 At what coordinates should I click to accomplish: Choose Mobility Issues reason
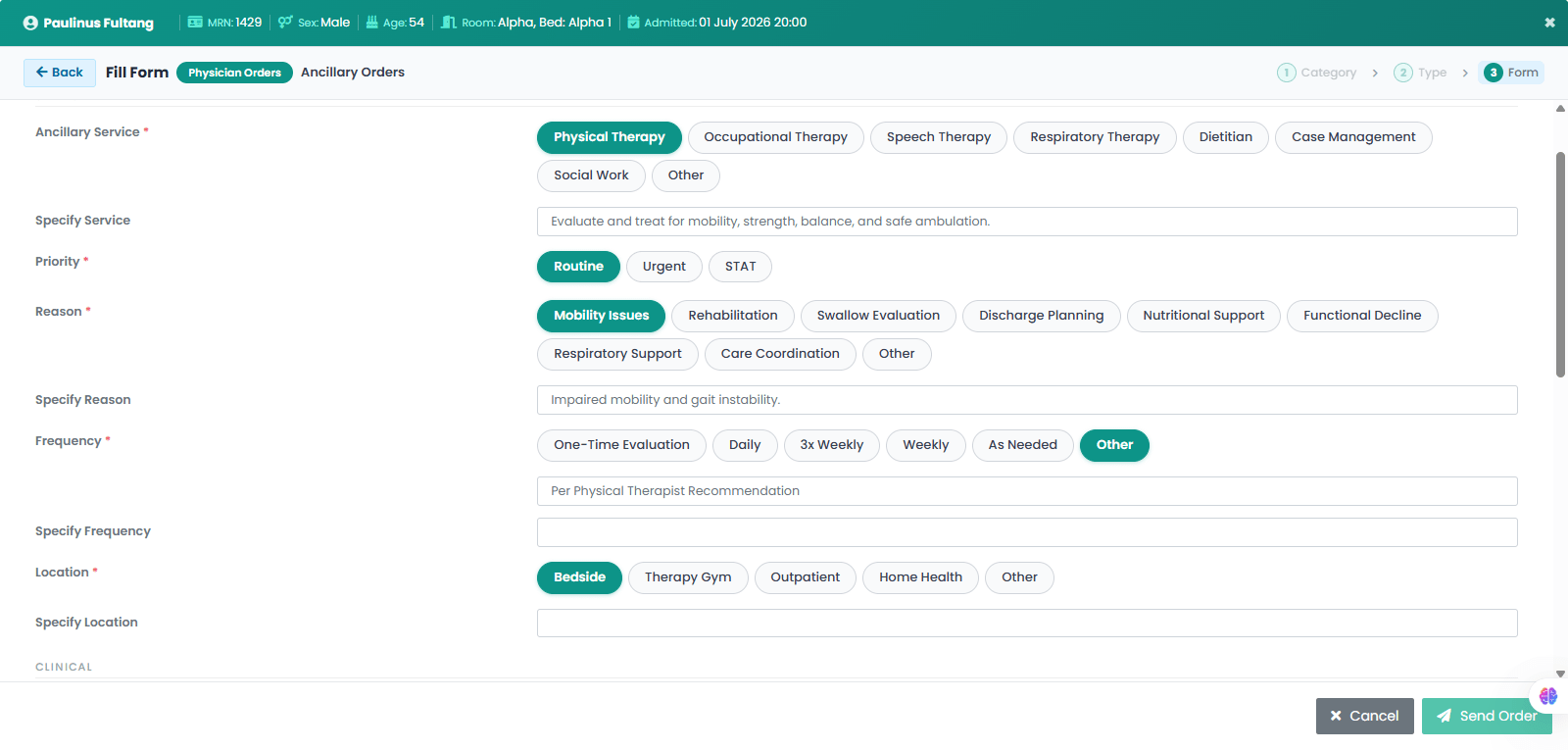coord(601,316)
